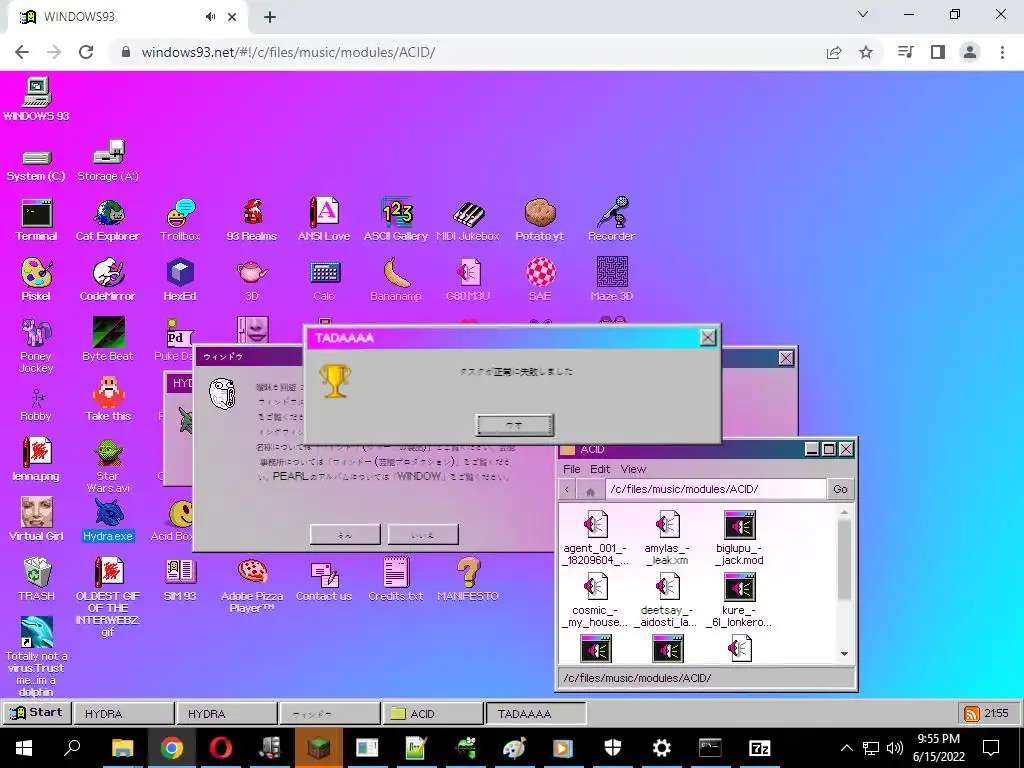Focus the /c/files/music/modules/ACID/ path field
The height and width of the screenshot is (768, 1024).
[715, 489]
